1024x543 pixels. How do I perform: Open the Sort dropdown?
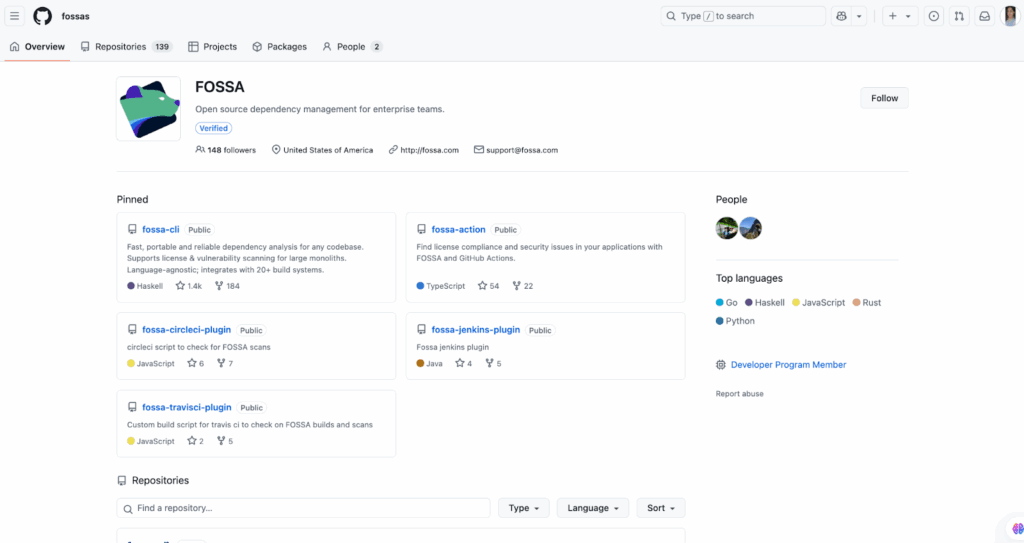(x=661, y=508)
